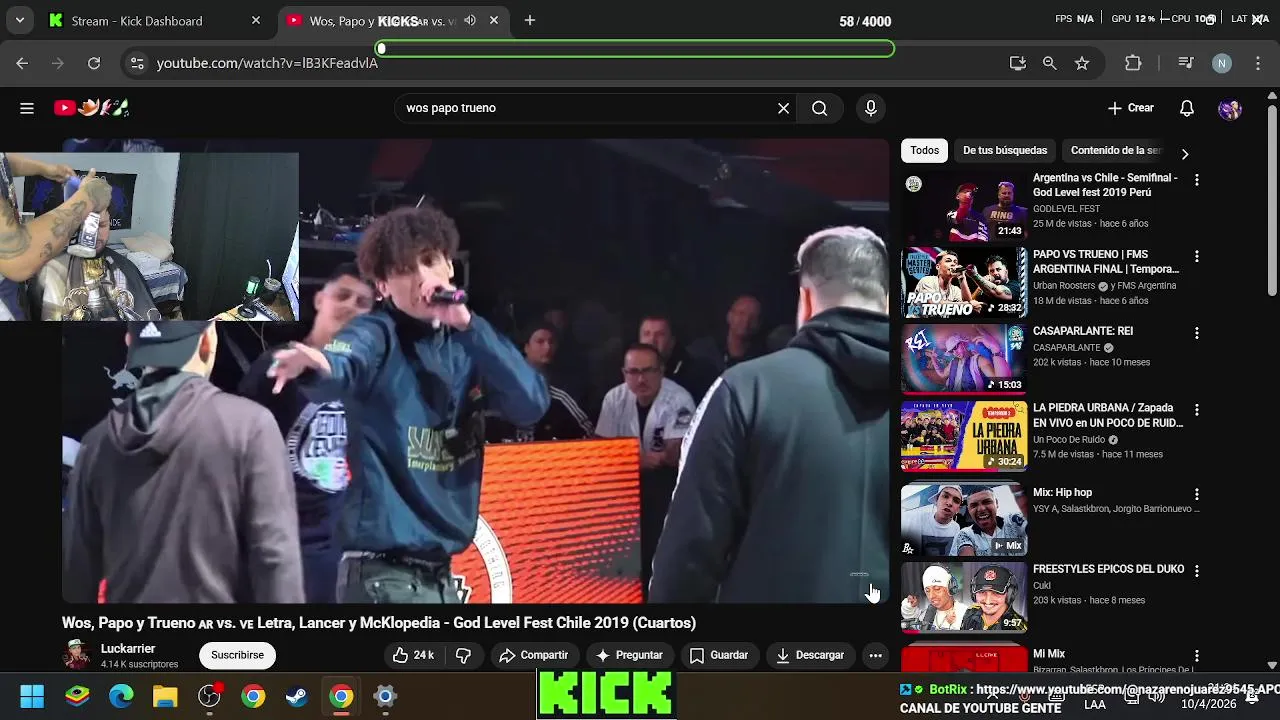Viewport: 1280px width, 720px height.
Task: Open options for CASAPARLANTE: REI video
Action: 1197,333
